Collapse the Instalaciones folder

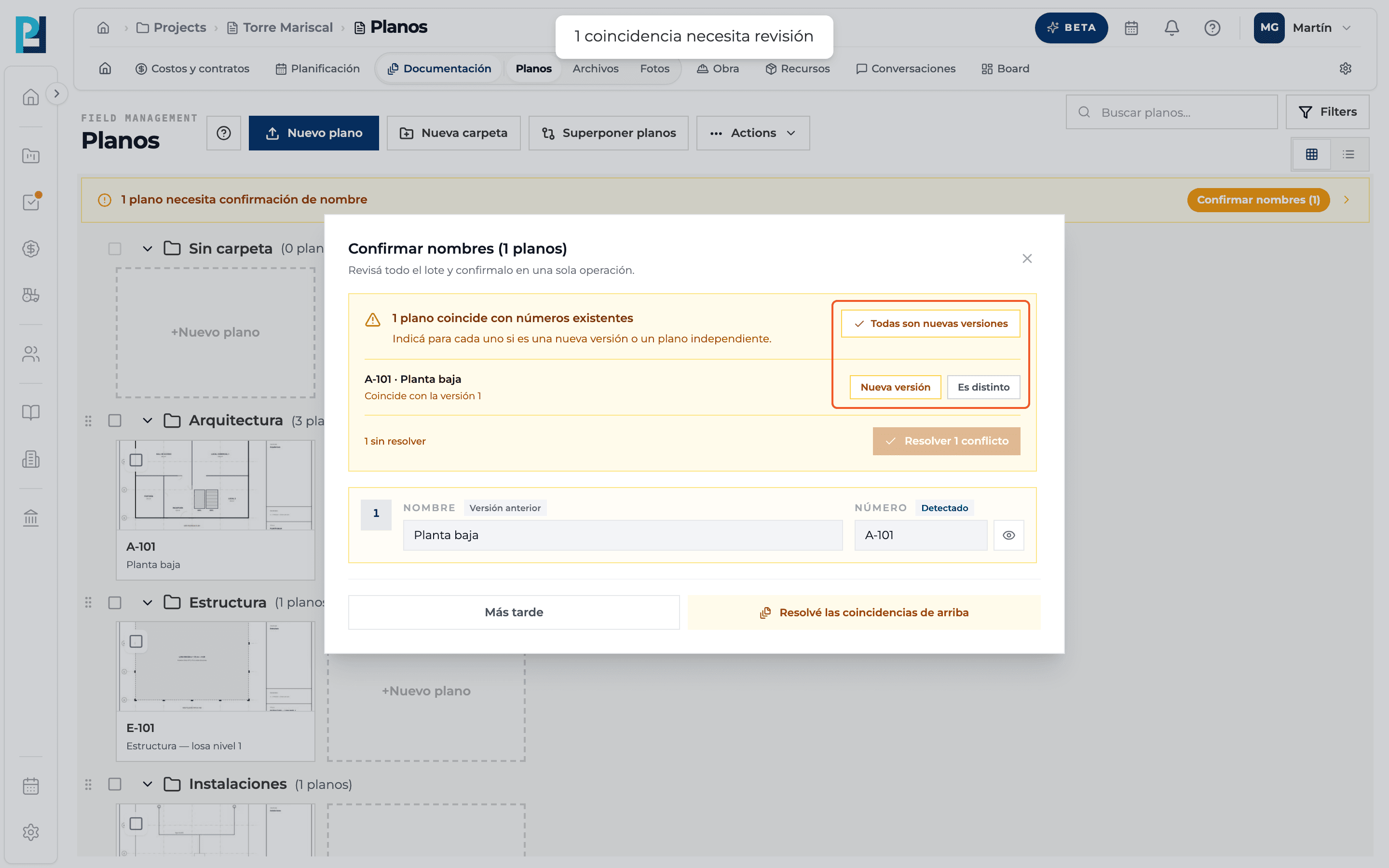click(148, 784)
